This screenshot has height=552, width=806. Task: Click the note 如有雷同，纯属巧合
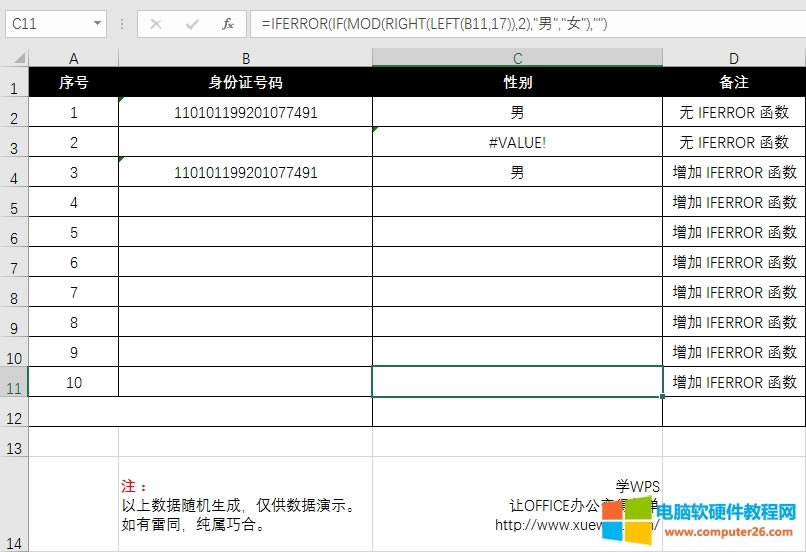pos(193,525)
